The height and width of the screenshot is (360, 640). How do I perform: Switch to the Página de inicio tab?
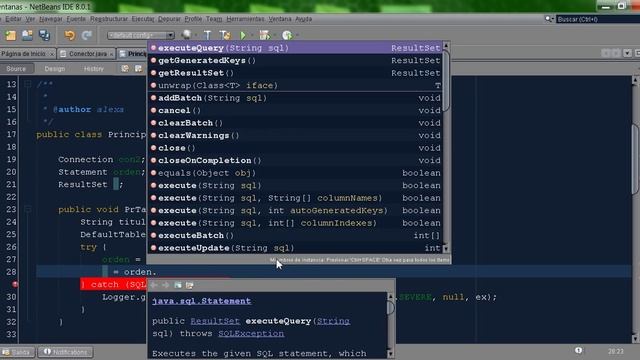[x=24, y=54]
